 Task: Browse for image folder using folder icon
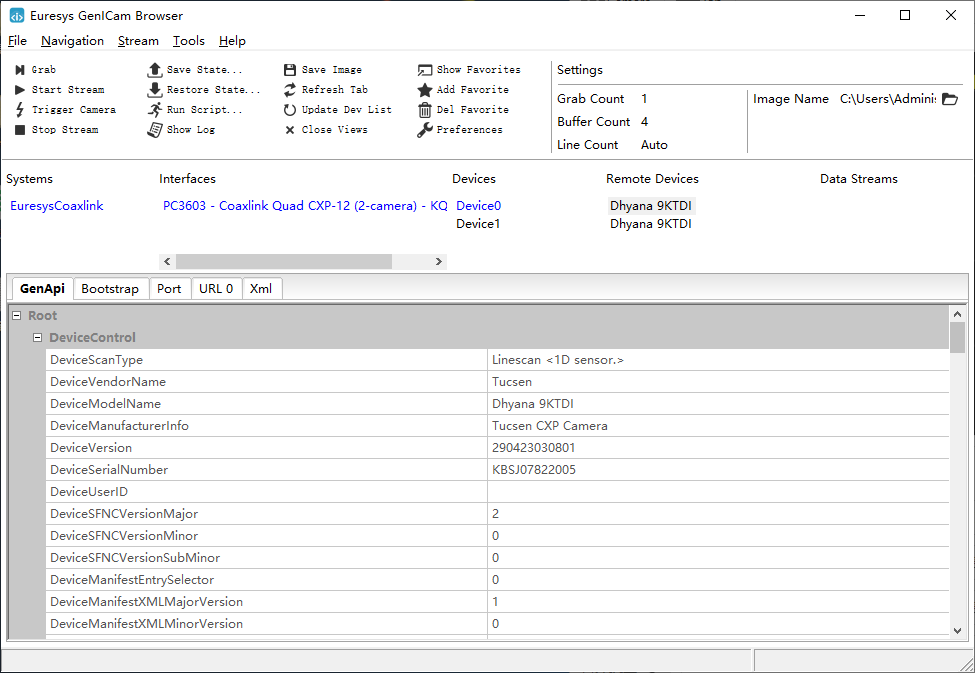pyautogui.click(x=950, y=99)
